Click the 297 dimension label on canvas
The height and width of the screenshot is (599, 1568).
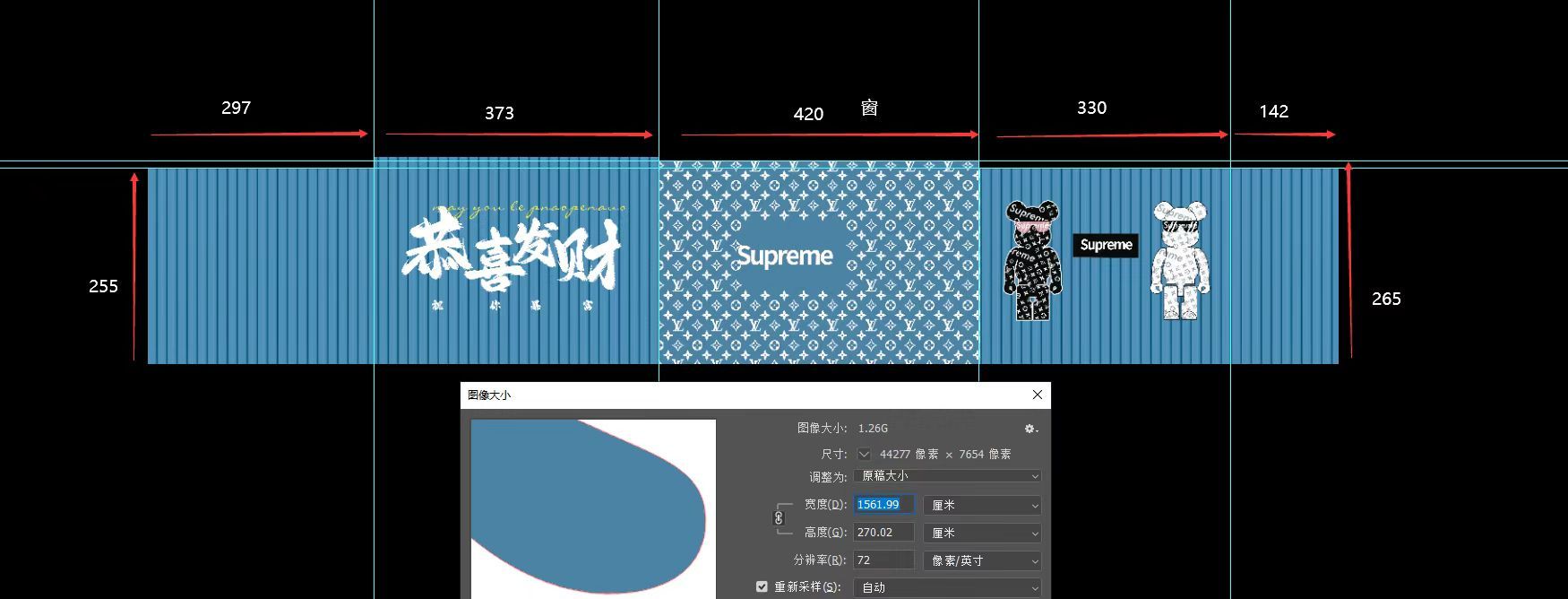(x=236, y=108)
